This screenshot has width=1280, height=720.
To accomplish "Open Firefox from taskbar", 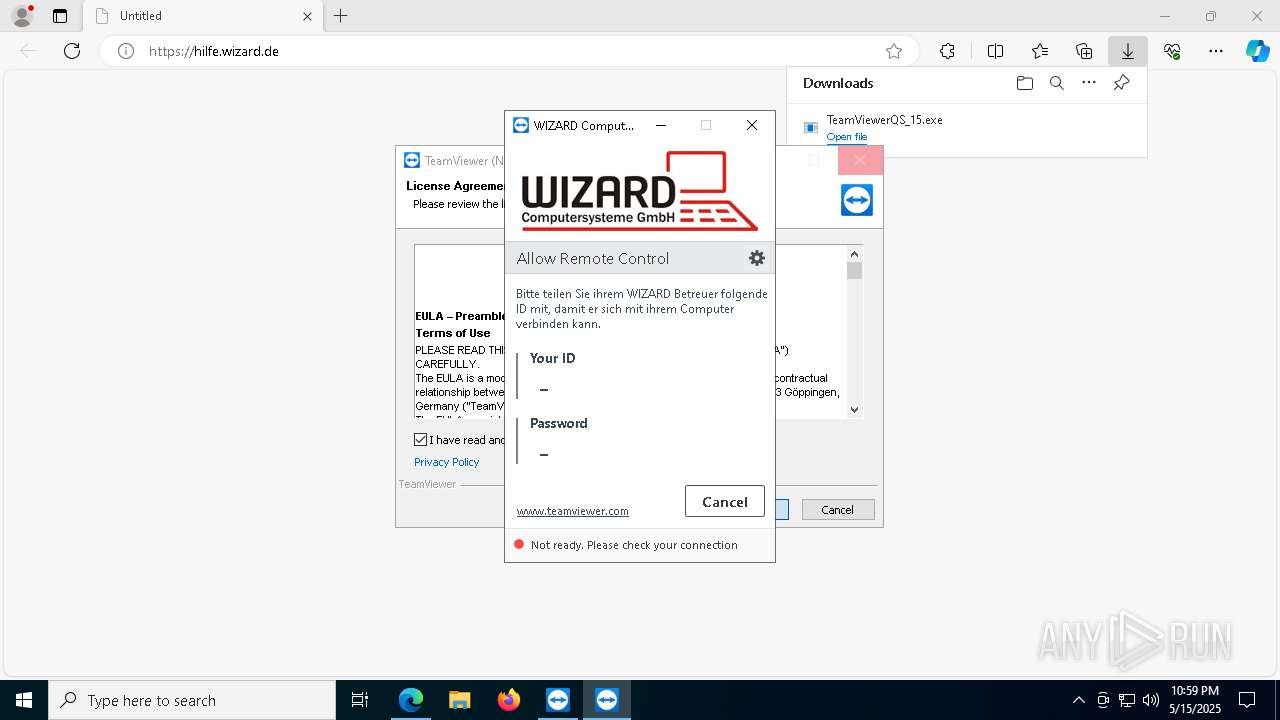I will coord(509,700).
